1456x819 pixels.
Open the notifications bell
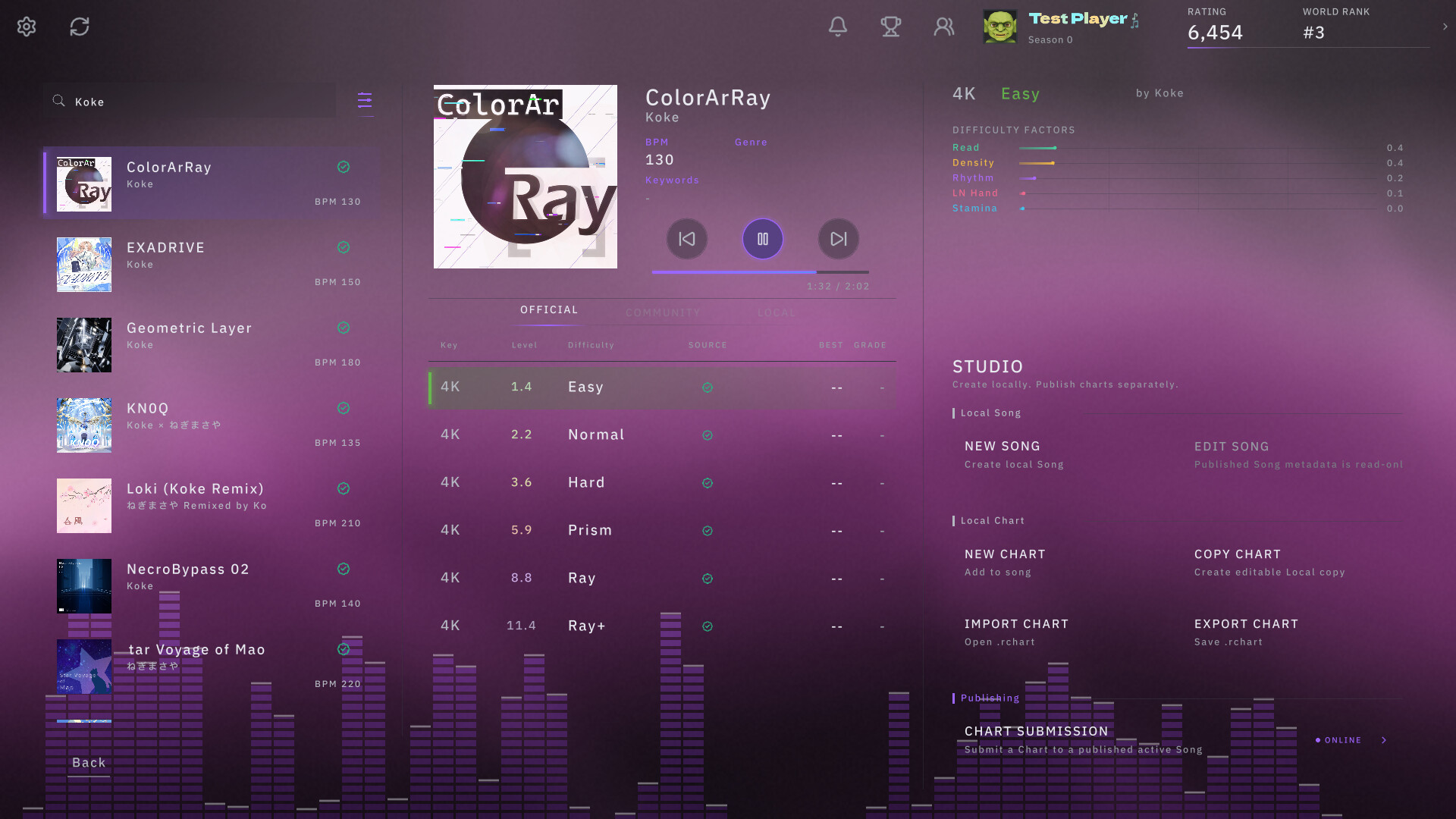pyautogui.click(x=838, y=27)
